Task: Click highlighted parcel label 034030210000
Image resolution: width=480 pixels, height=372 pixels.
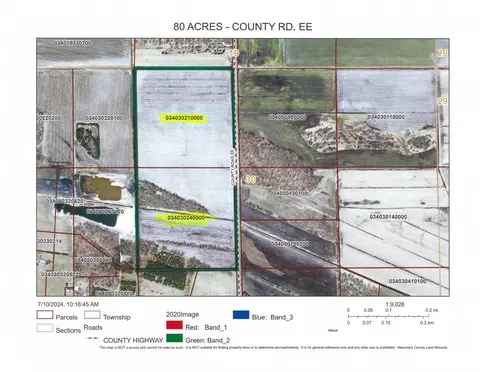Action: pyautogui.click(x=184, y=118)
